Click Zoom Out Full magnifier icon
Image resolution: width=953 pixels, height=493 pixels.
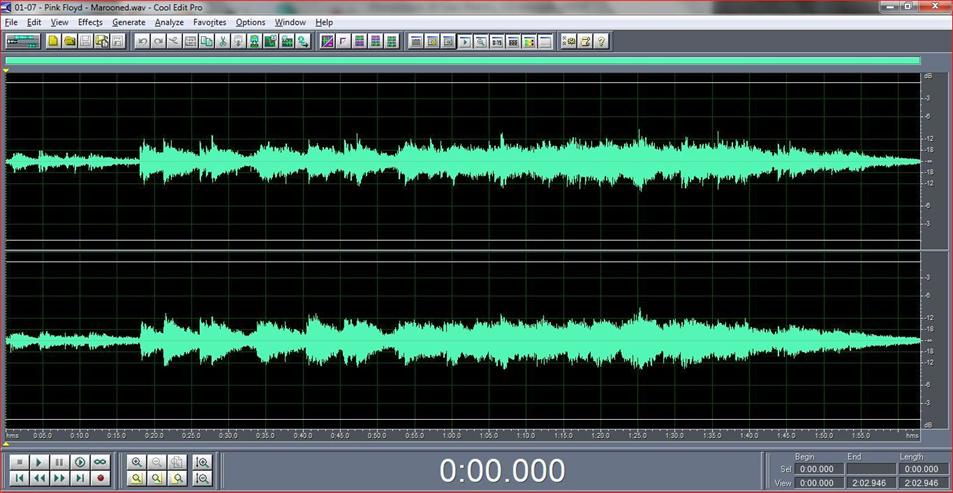pyautogui.click(x=177, y=462)
